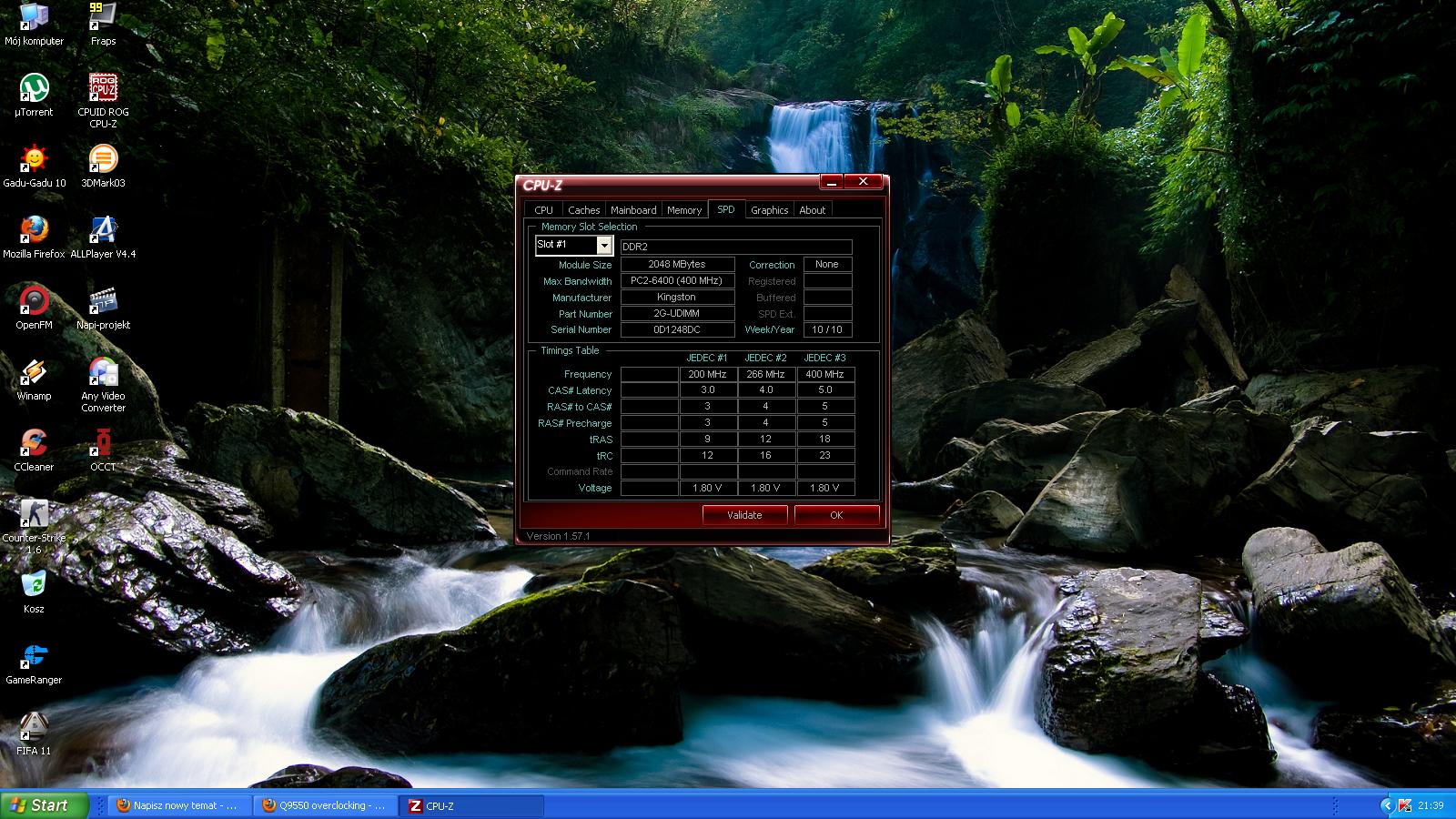Minimize the CPU-Z window
Viewport: 1456px width, 819px height.
point(831,182)
